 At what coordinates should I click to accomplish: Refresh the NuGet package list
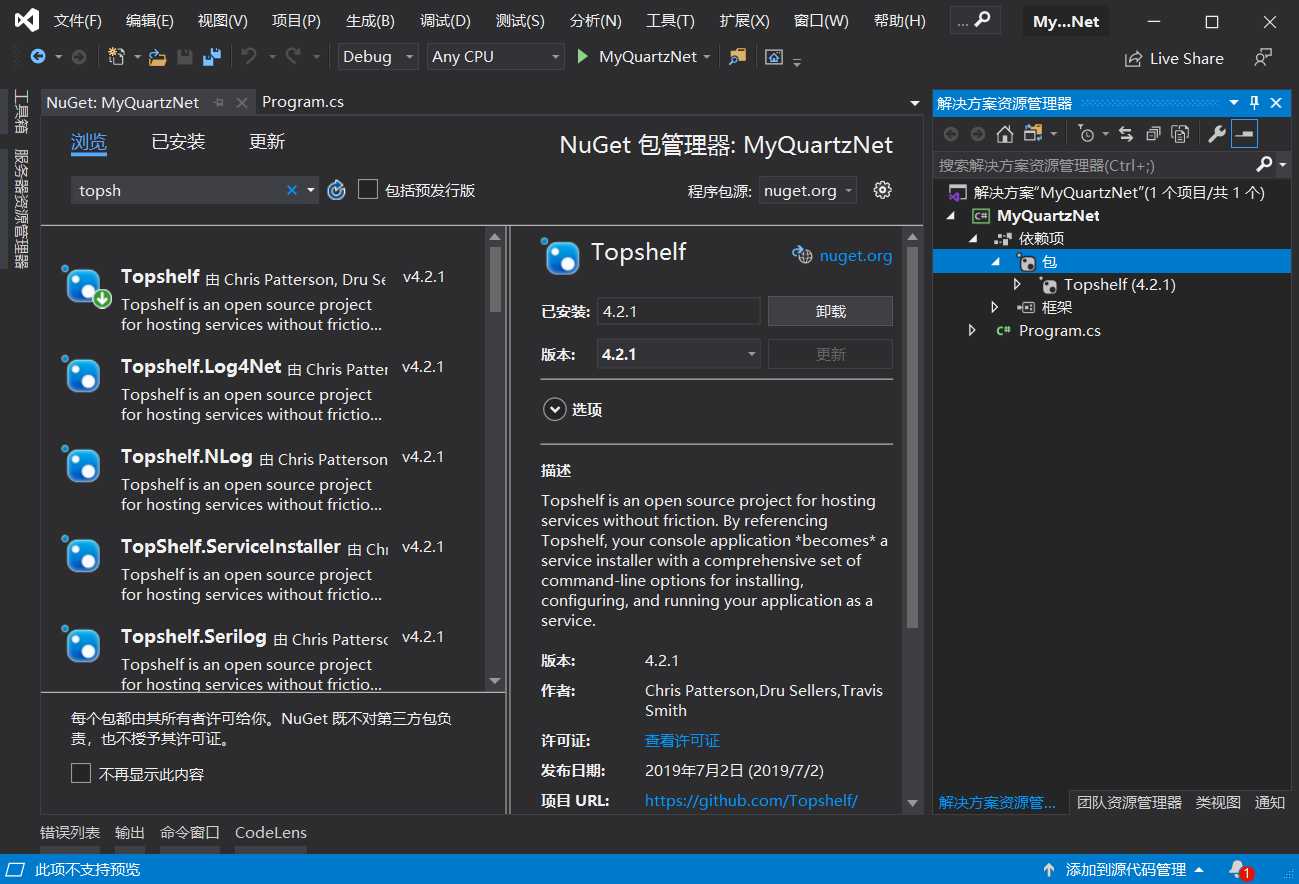(336, 190)
